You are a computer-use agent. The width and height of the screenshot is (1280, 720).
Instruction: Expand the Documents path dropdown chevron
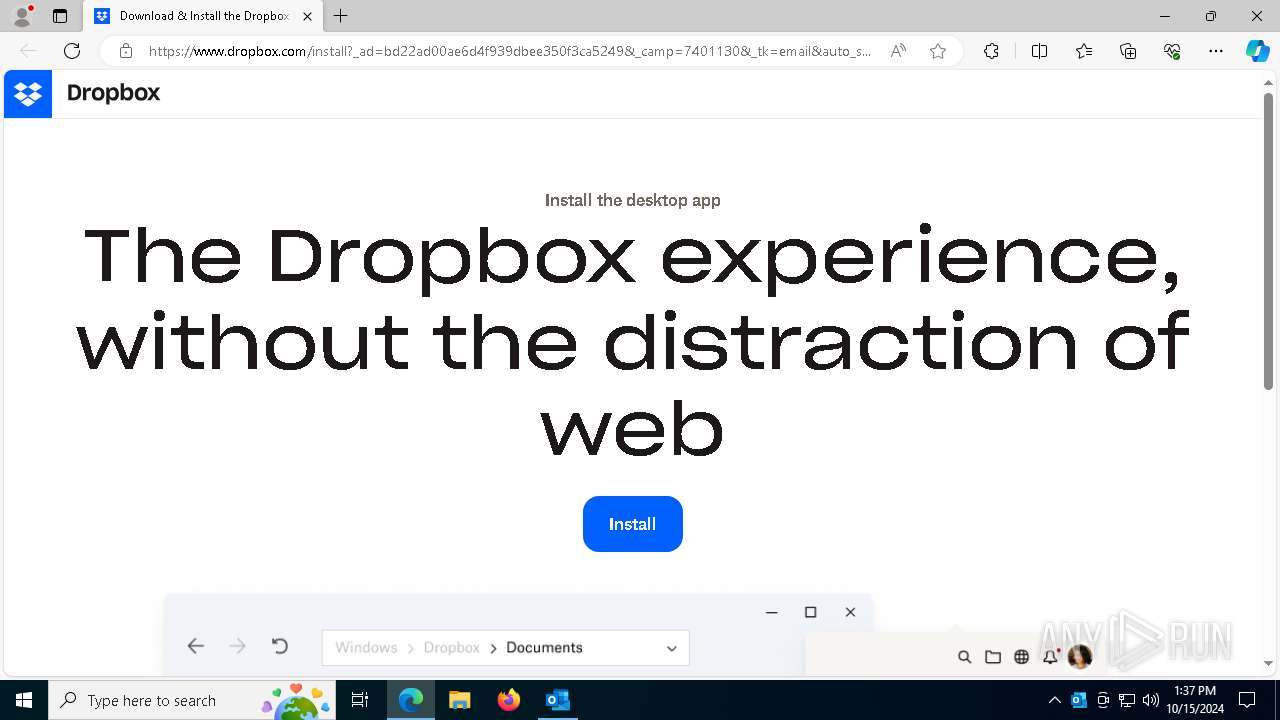tap(672, 648)
